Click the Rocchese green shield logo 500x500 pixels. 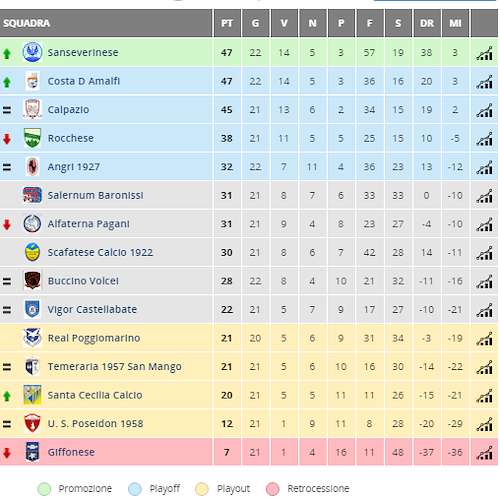(32, 138)
